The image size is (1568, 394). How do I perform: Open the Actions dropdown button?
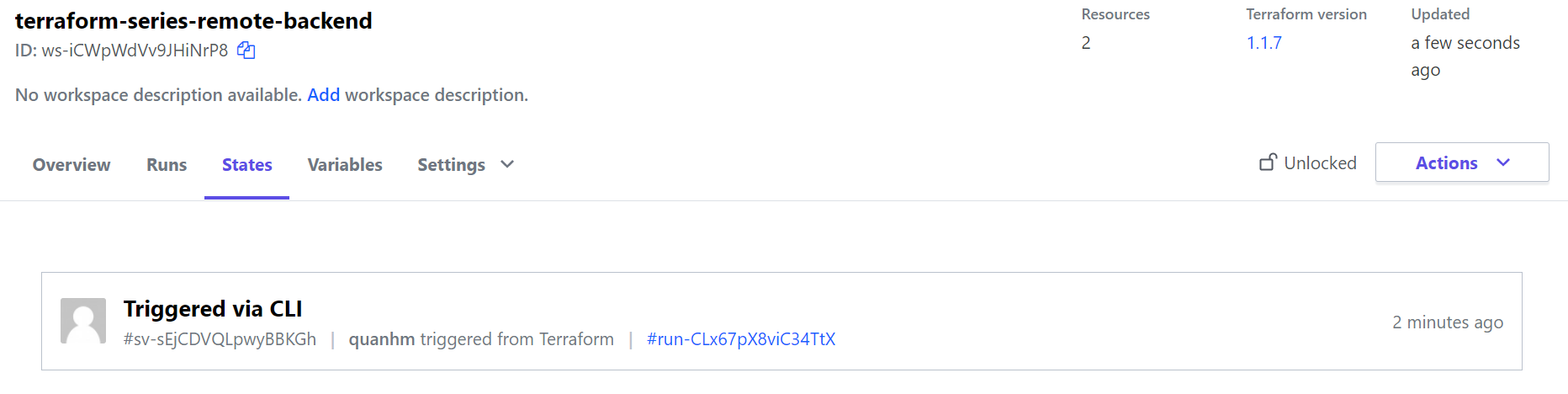click(1461, 162)
